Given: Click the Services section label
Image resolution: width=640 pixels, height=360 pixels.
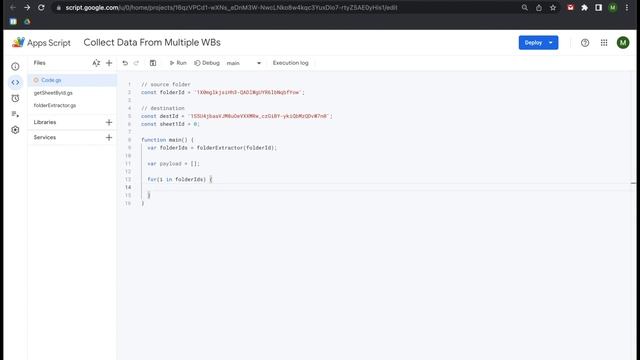Looking at the screenshot, I should 45,138.
